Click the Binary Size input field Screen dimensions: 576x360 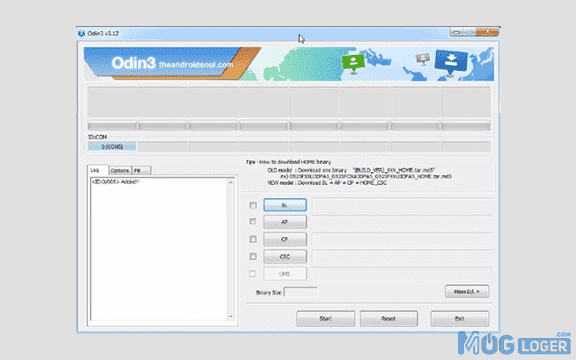tap(301, 292)
